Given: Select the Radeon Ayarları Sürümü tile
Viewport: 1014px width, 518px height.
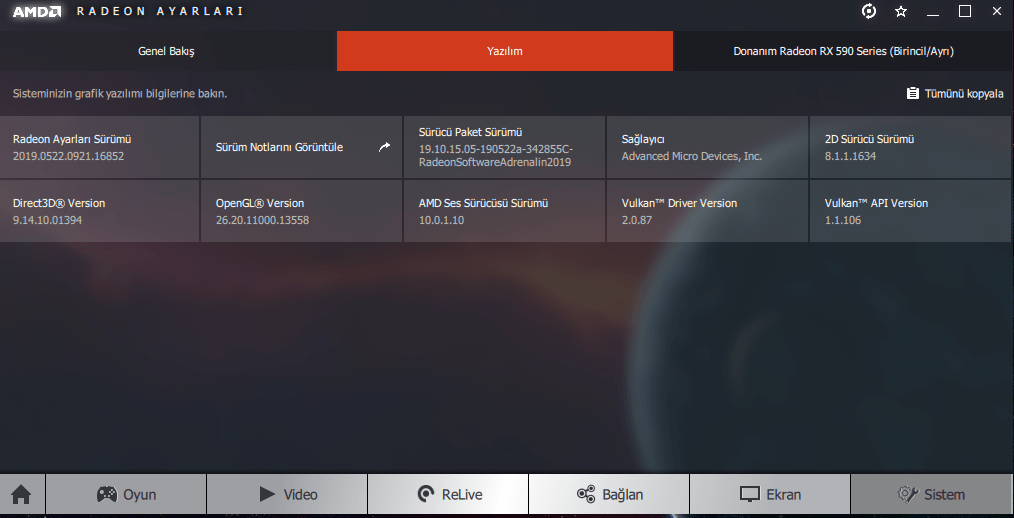Looking at the screenshot, I should 100,147.
